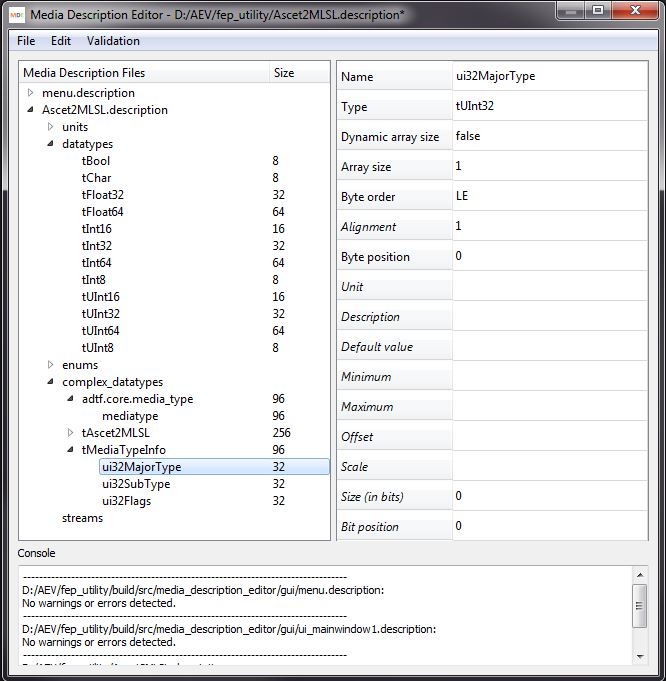Edit the Type value tUInt32

(550, 106)
